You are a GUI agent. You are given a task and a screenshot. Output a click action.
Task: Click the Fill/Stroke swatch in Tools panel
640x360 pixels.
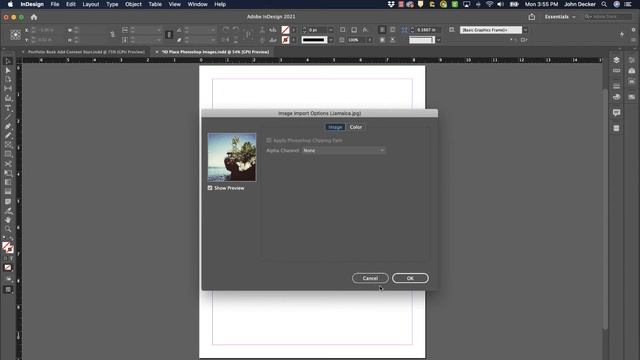point(8,247)
